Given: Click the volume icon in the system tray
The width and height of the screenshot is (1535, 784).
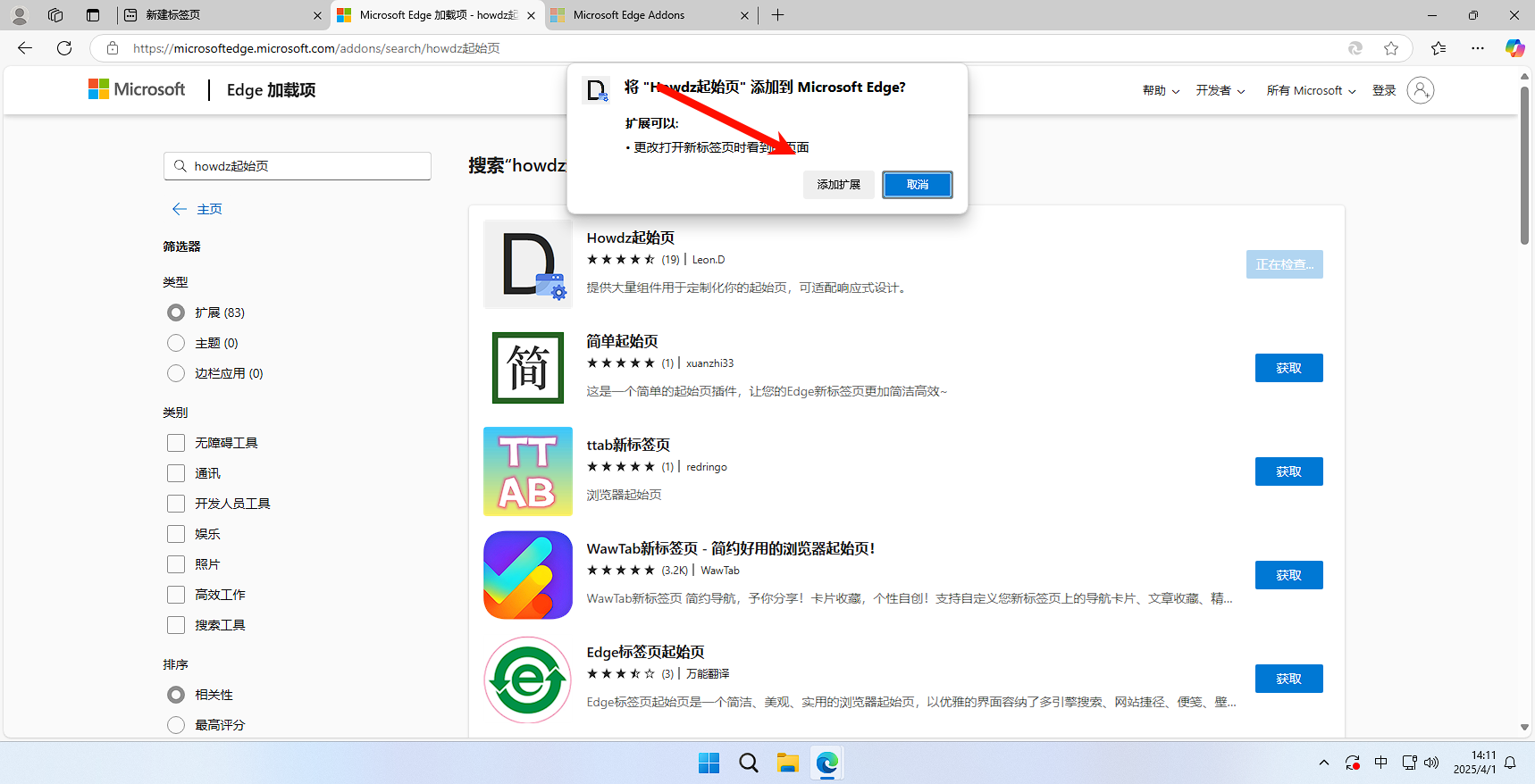Looking at the screenshot, I should tap(1431, 763).
